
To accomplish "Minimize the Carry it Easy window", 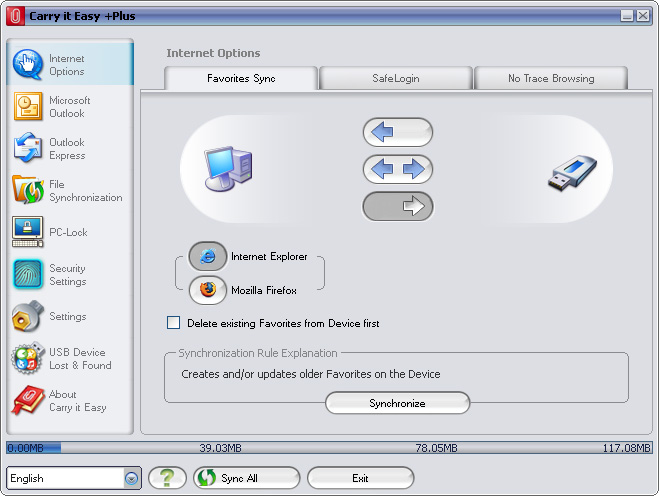I will [627, 16].
